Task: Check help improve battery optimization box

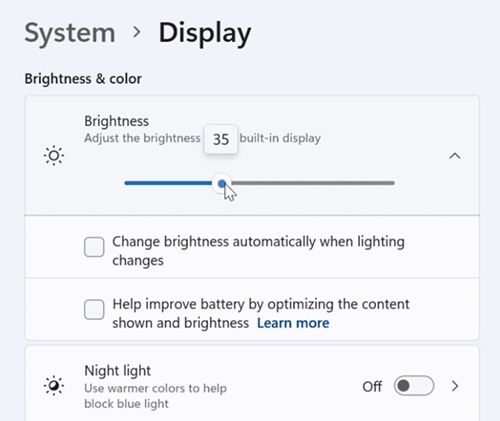Action: [x=94, y=309]
